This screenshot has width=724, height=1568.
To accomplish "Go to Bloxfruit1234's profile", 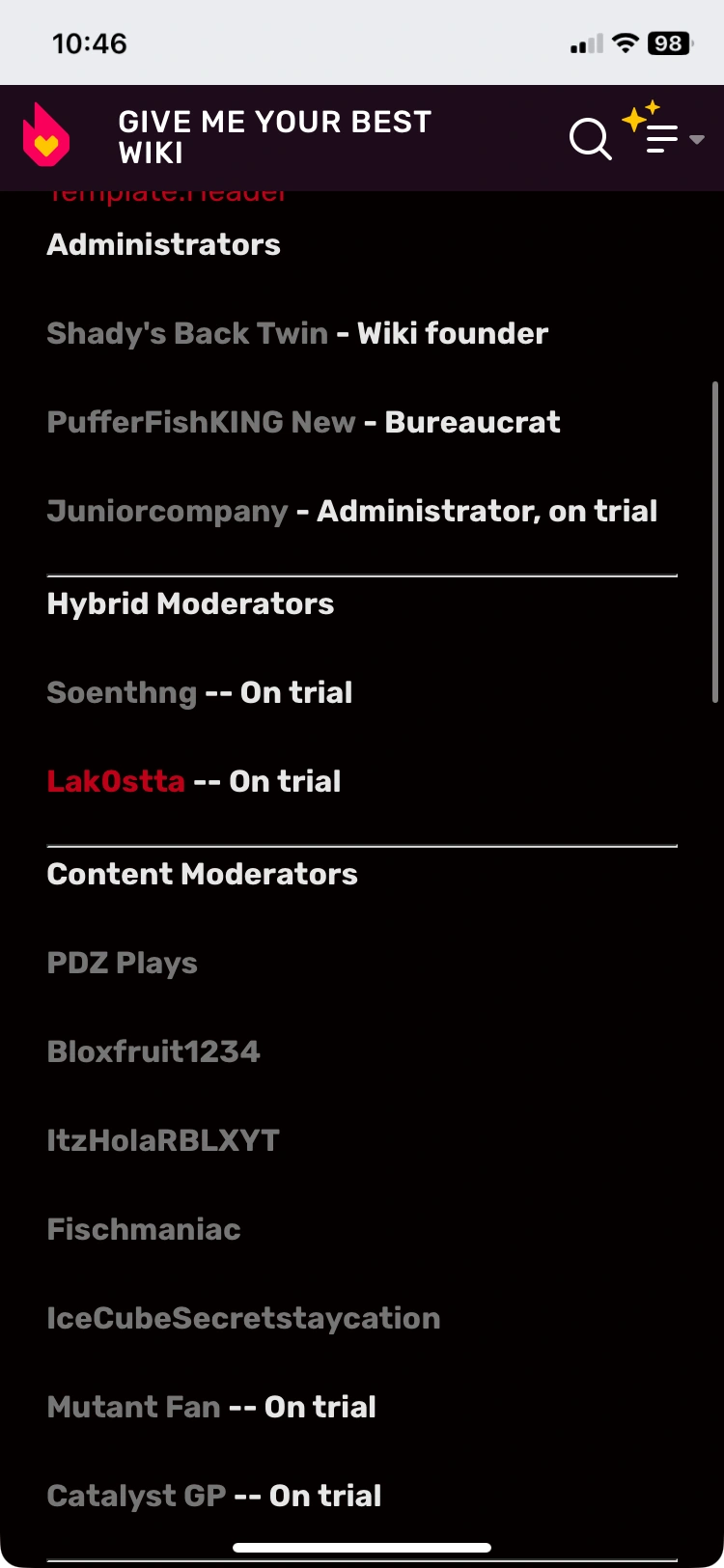I will [153, 1051].
